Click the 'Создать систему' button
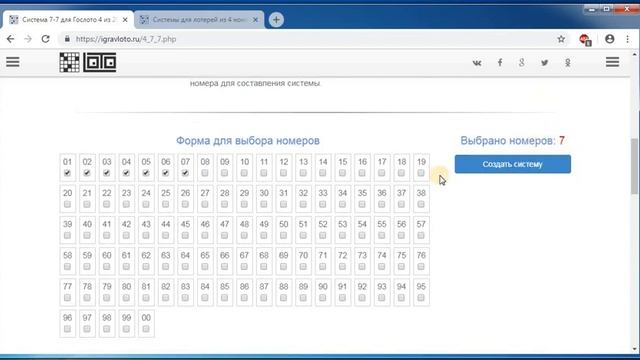The width and height of the screenshot is (640, 360). [513, 164]
